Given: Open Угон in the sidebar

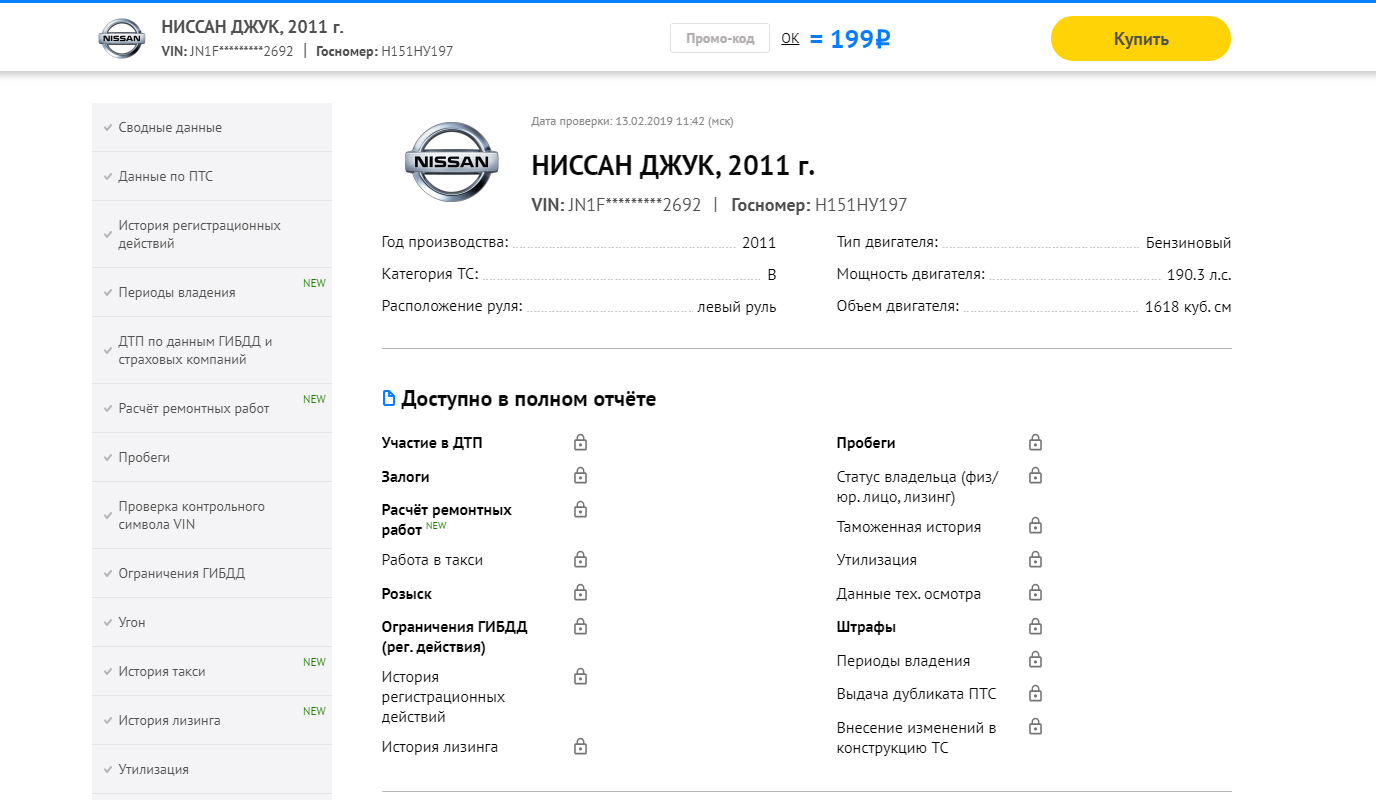Looking at the screenshot, I should [x=212, y=622].
